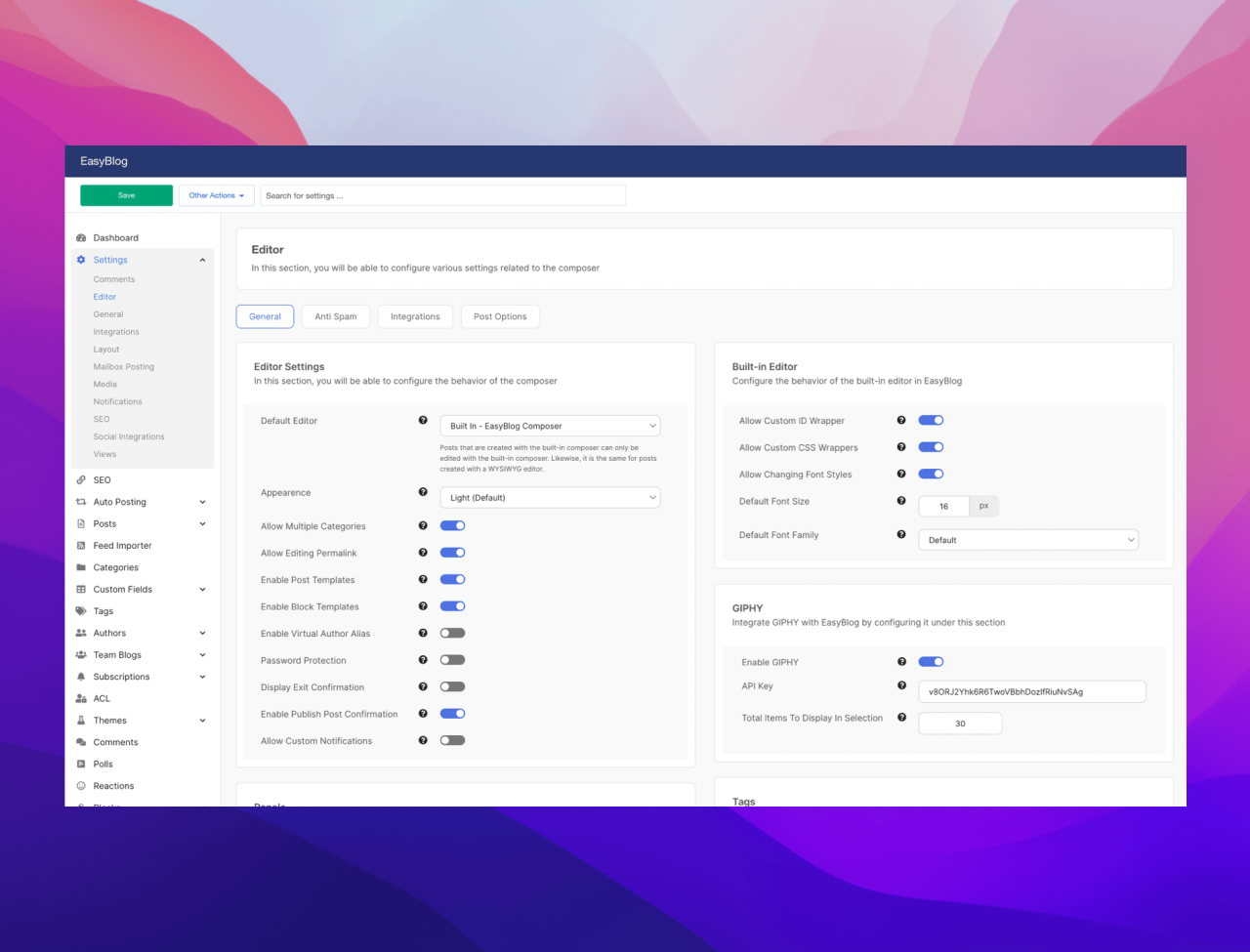Click the Dashboard icon in sidebar
The width and height of the screenshot is (1250, 952).
[81, 238]
